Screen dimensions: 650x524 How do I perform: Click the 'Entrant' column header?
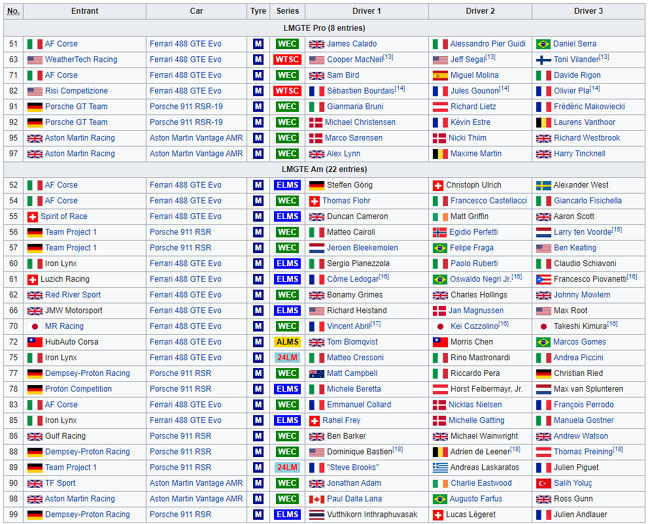[85, 11]
